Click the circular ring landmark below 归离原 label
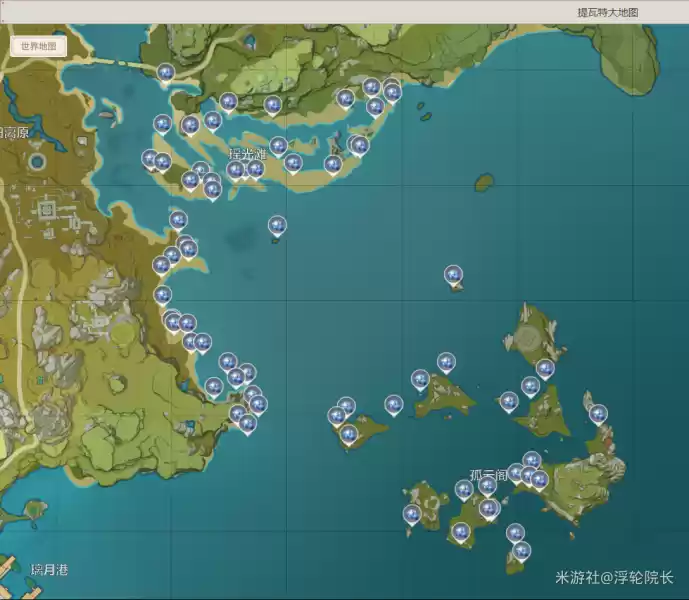This screenshot has width=689, height=600. coord(38,161)
